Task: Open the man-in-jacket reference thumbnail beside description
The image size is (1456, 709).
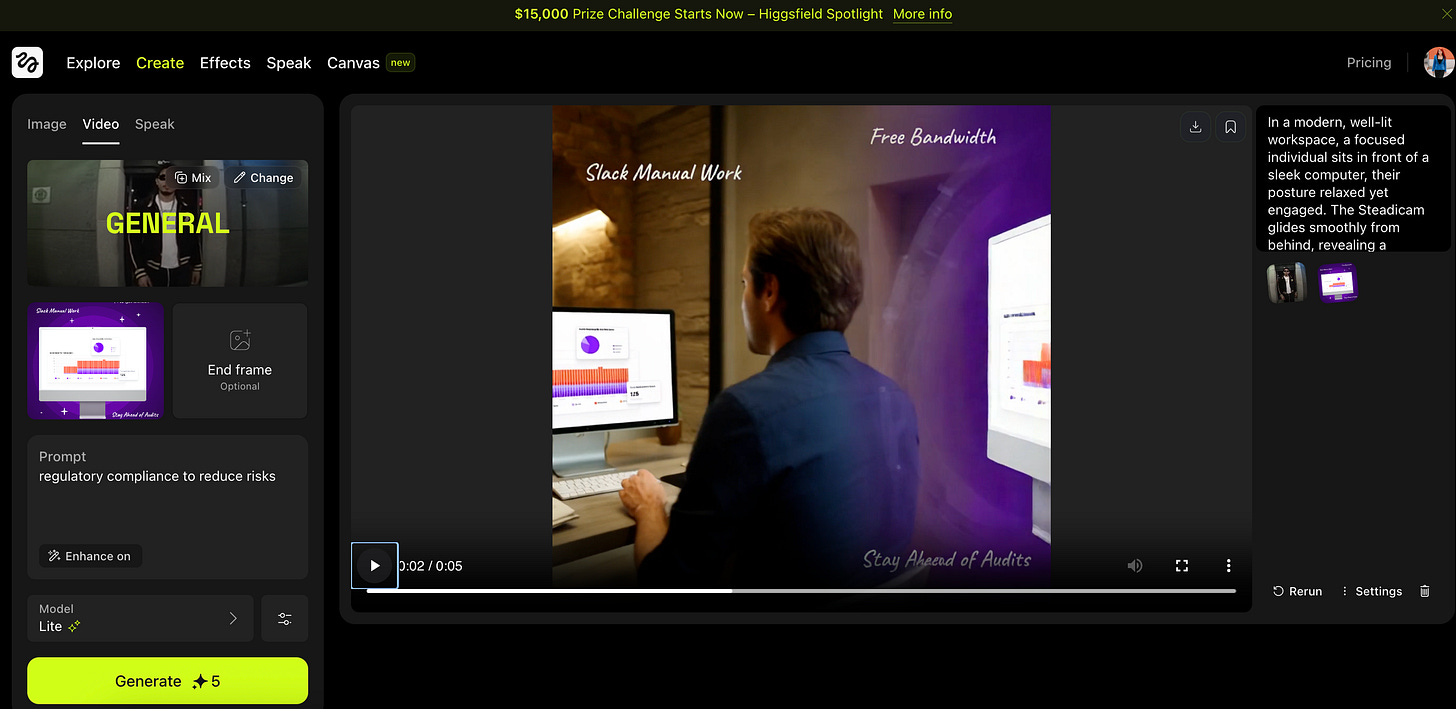Action: click(x=1286, y=283)
